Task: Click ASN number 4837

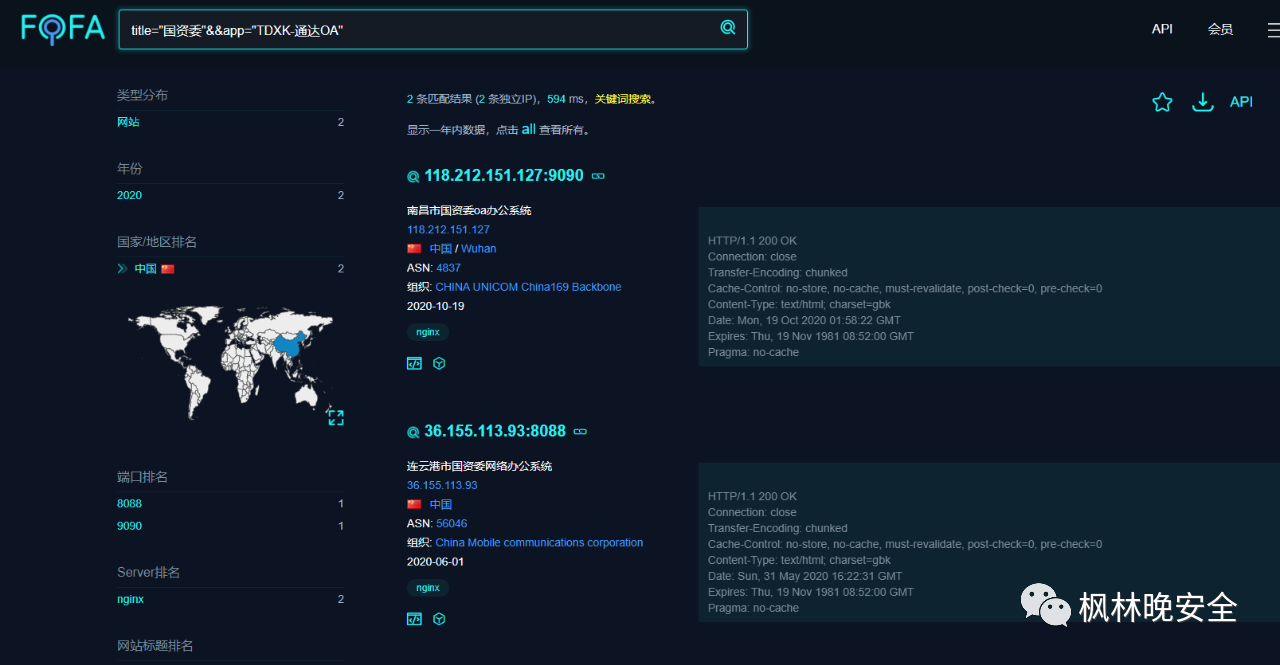Action: pos(449,268)
